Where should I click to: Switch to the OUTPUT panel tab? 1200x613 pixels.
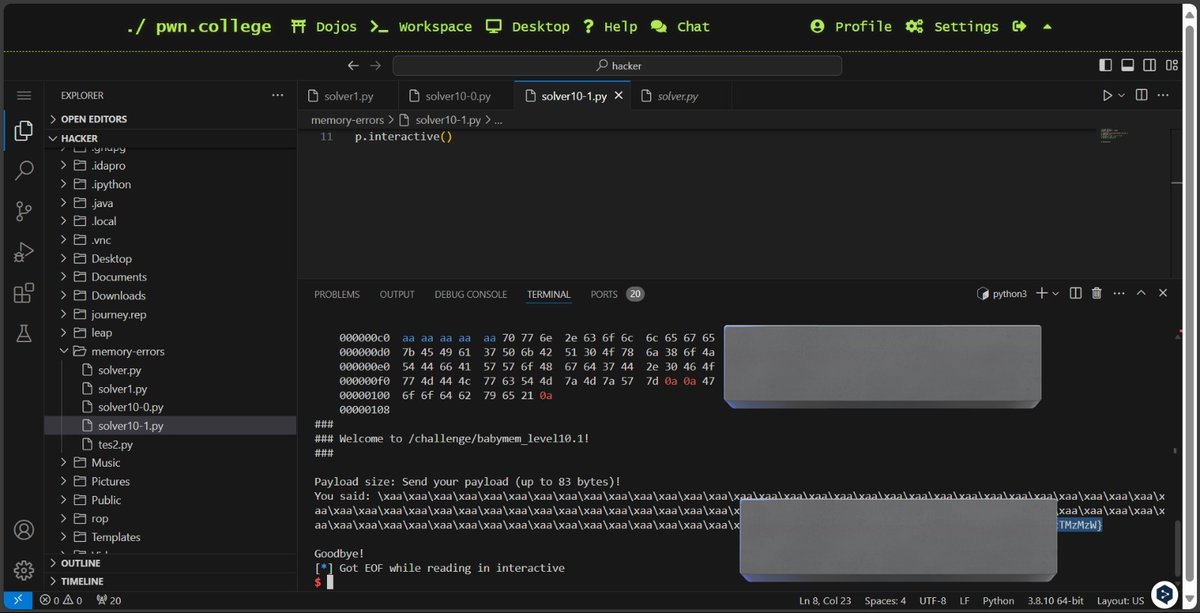(x=397, y=294)
